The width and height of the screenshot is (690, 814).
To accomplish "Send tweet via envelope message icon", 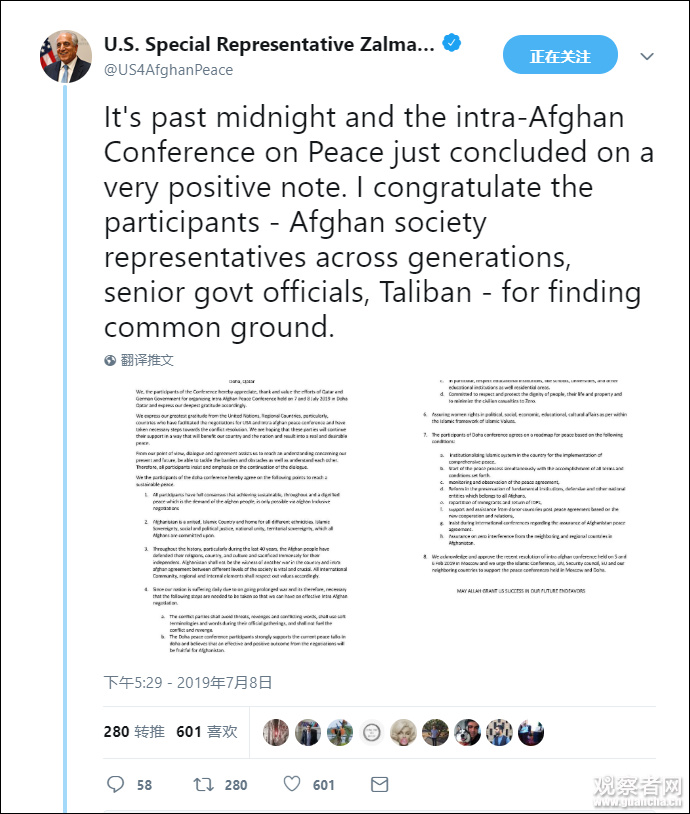I will [378, 784].
